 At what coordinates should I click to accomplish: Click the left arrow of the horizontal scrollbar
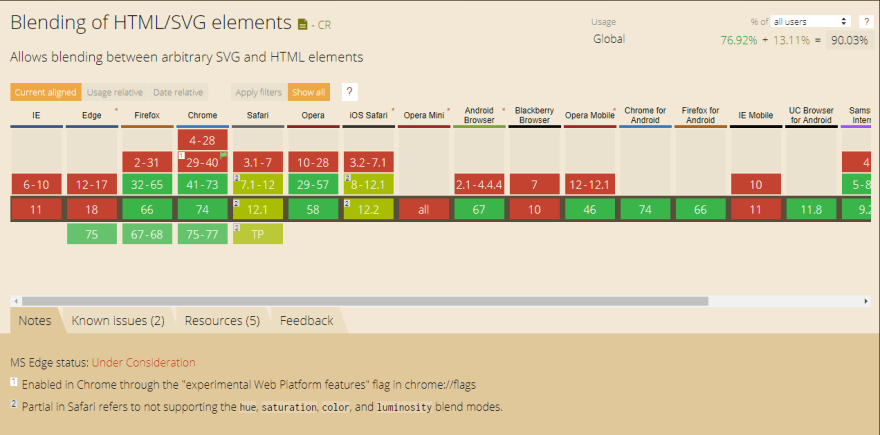click(x=16, y=301)
